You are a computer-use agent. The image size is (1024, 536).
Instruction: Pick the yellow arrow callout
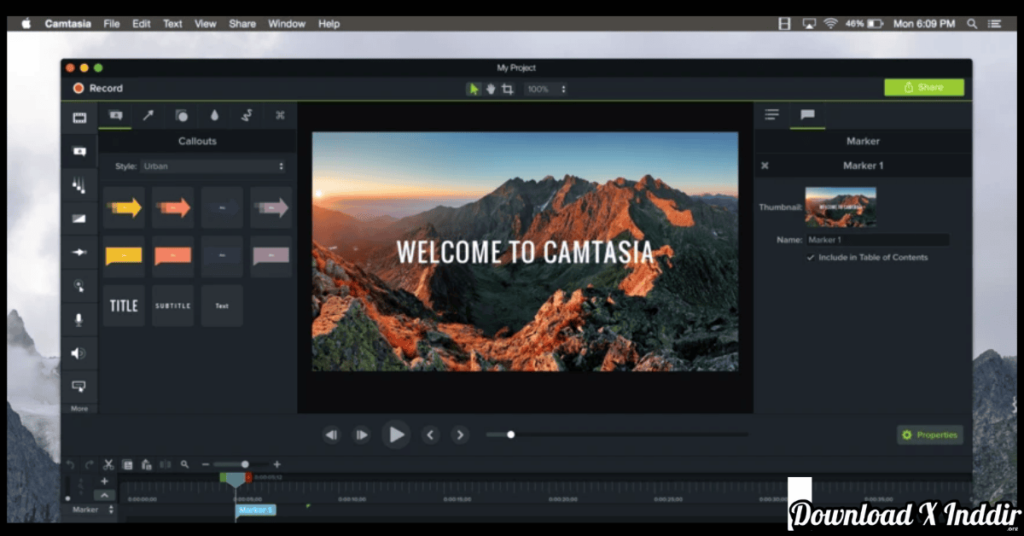(x=124, y=208)
